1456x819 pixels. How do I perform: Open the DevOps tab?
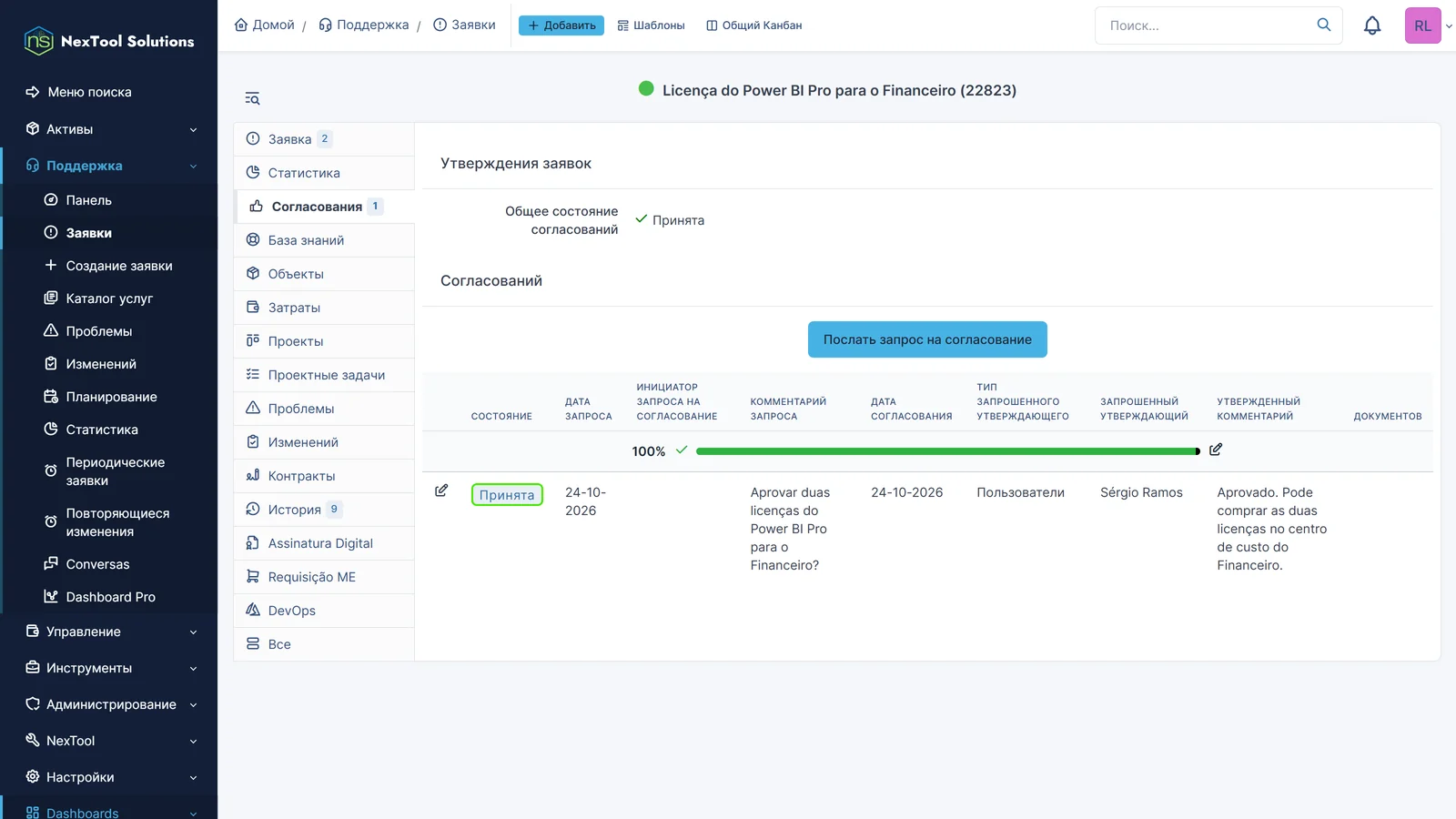(x=324, y=611)
